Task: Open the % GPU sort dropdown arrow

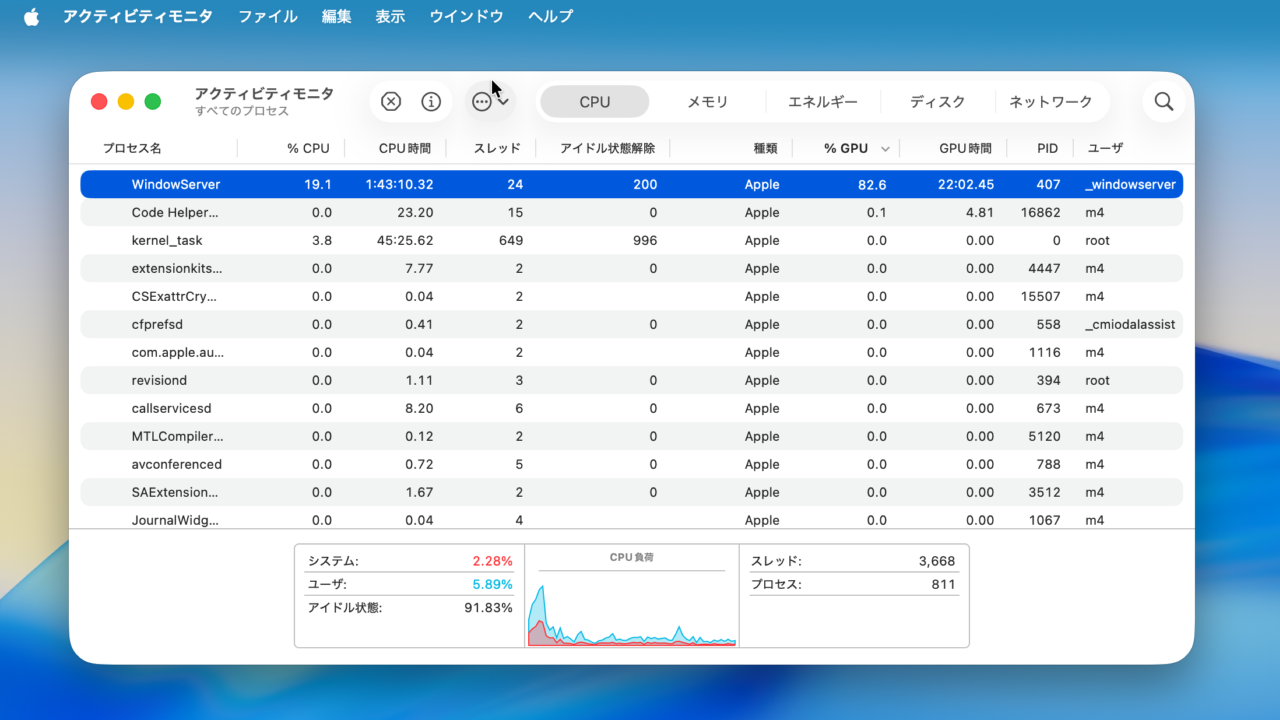Action: [884, 147]
